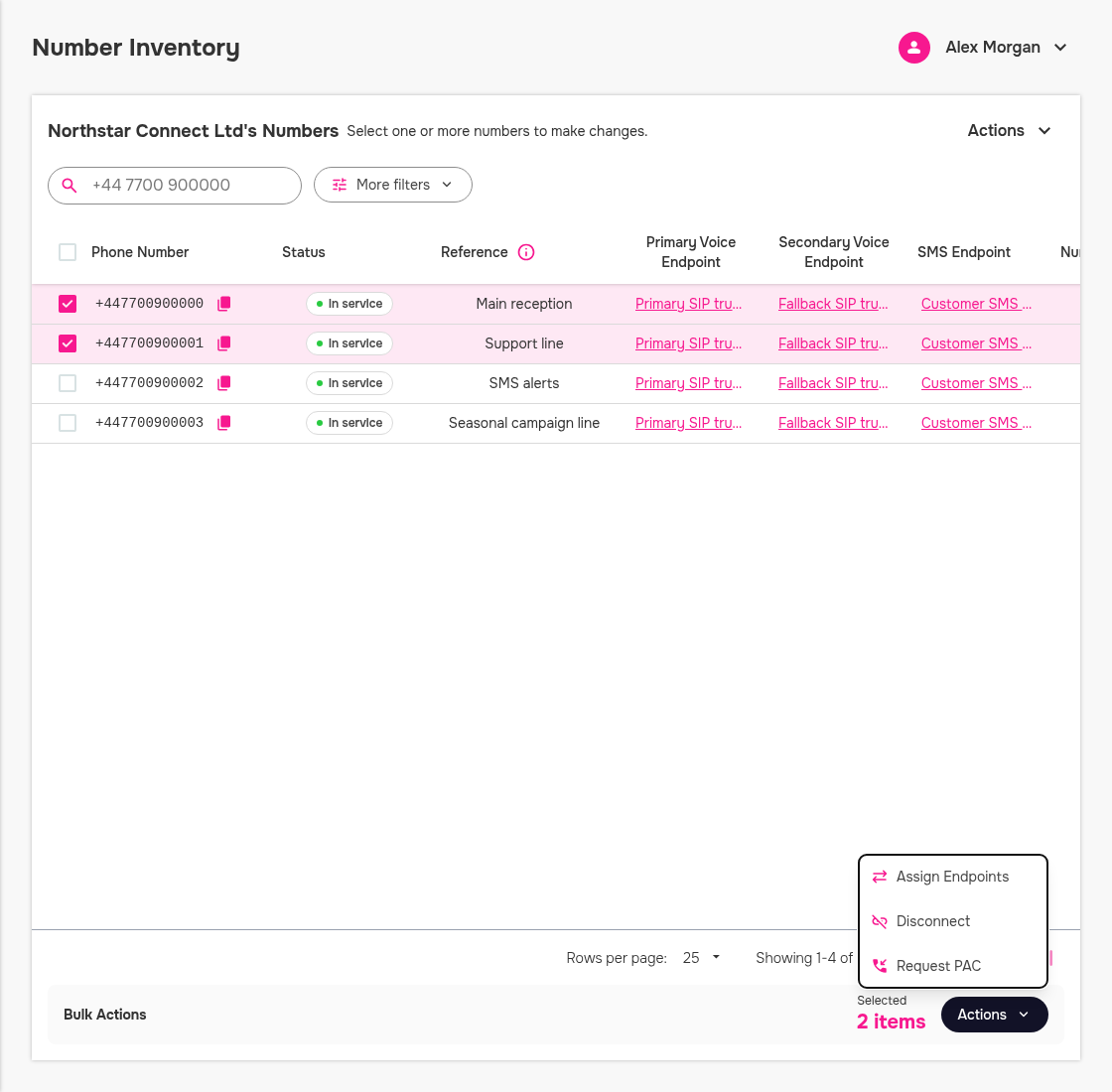The height and width of the screenshot is (1092, 1112).
Task: Click the SMS Endpoint column header
Action: click(964, 252)
